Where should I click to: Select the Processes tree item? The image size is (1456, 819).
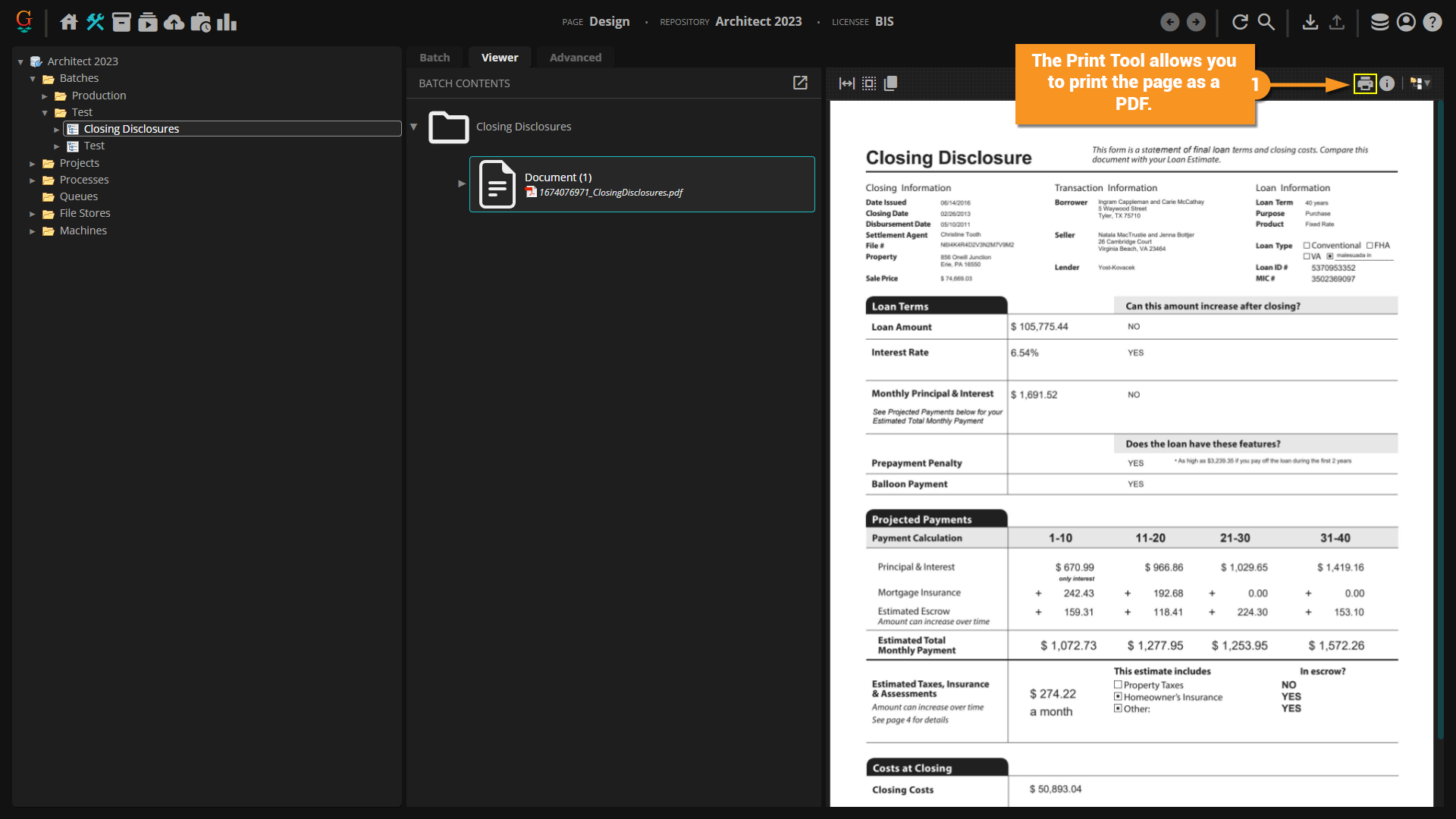pos(84,180)
